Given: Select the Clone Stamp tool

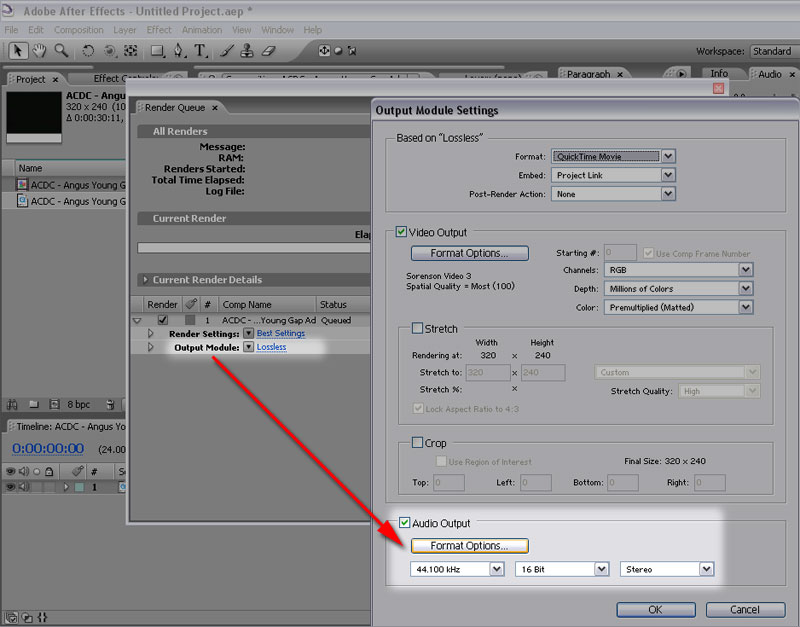Looking at the screenshot, I should pyautogui.click(x=247, y=51).
